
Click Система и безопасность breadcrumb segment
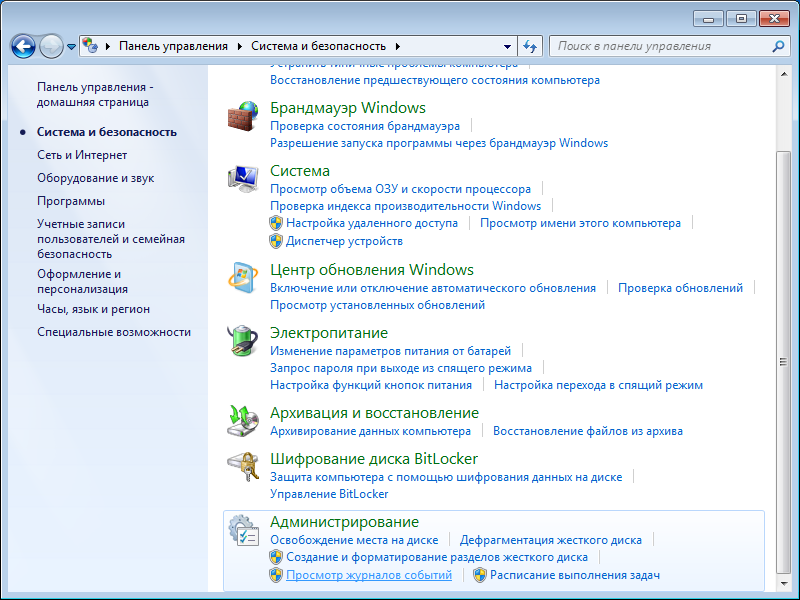coord(318,46)
